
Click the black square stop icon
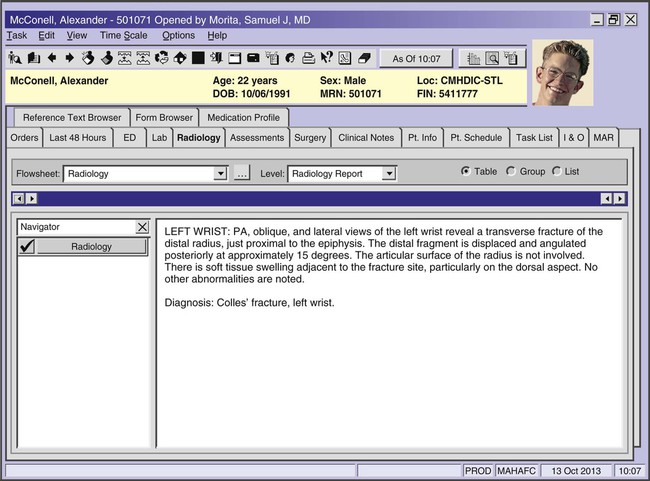[198, 58]
